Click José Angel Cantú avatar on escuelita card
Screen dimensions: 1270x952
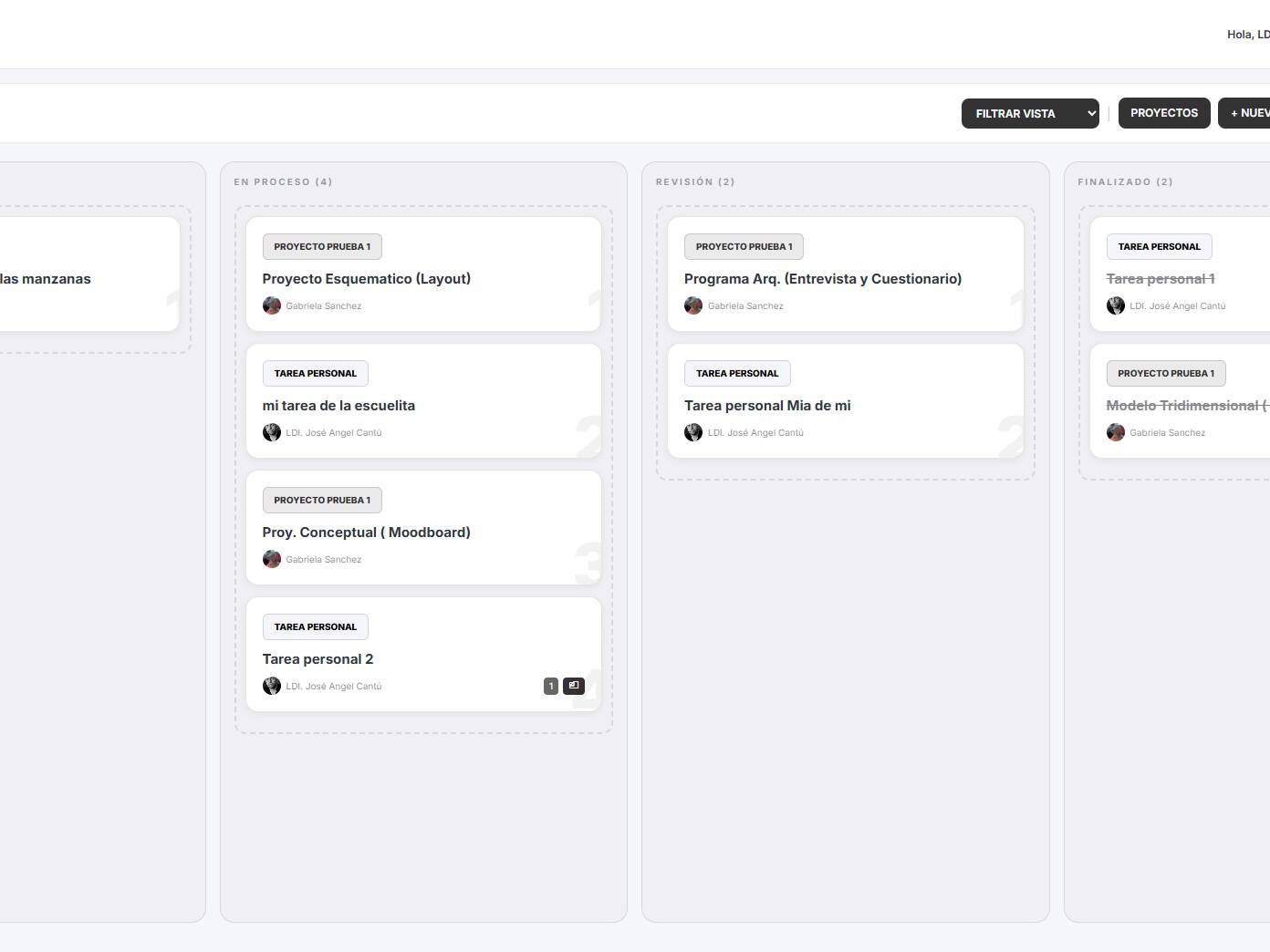272,432
